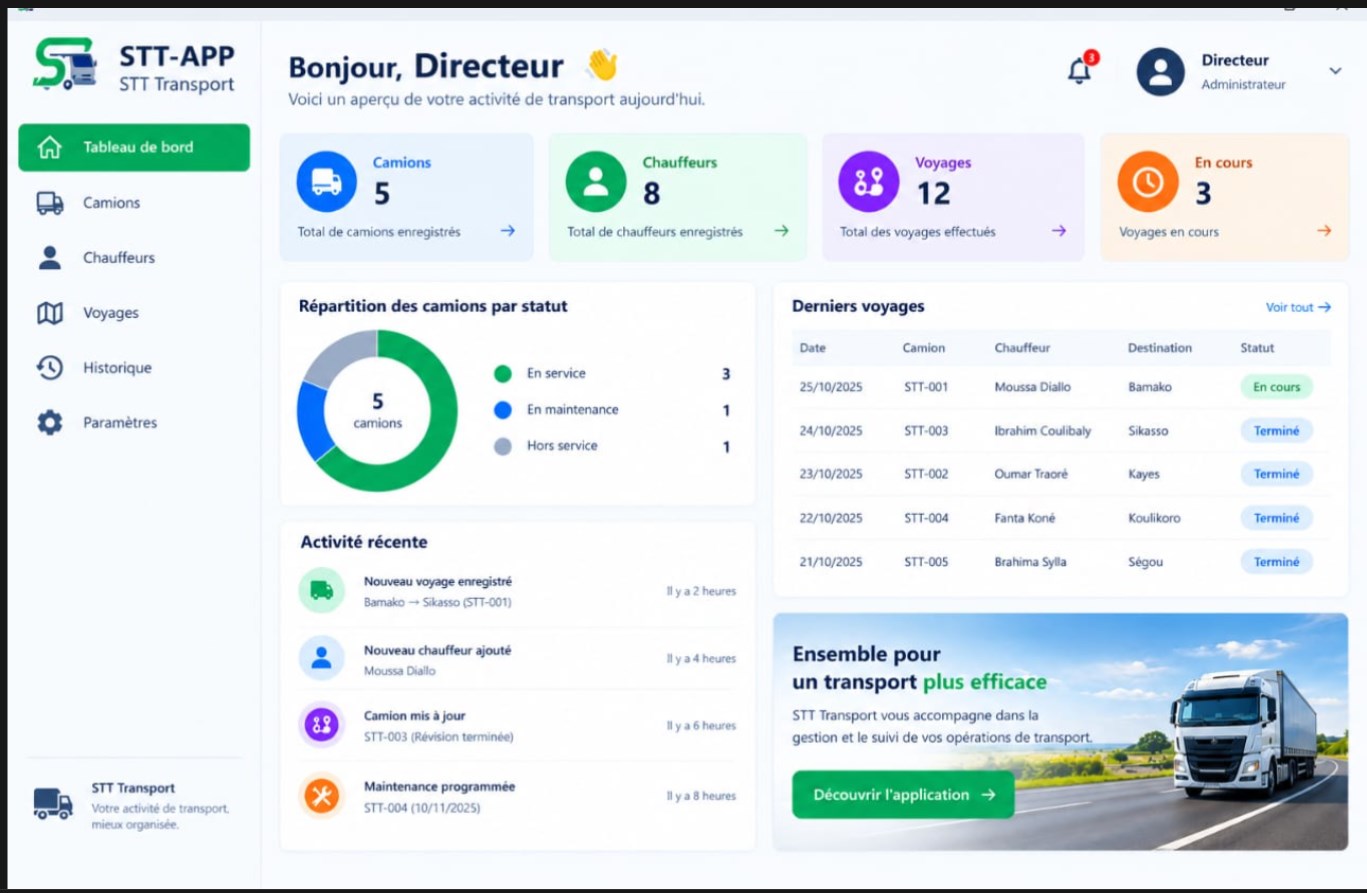
Task: Click the Directeur profile avatar
Action: pos(1161,72)
